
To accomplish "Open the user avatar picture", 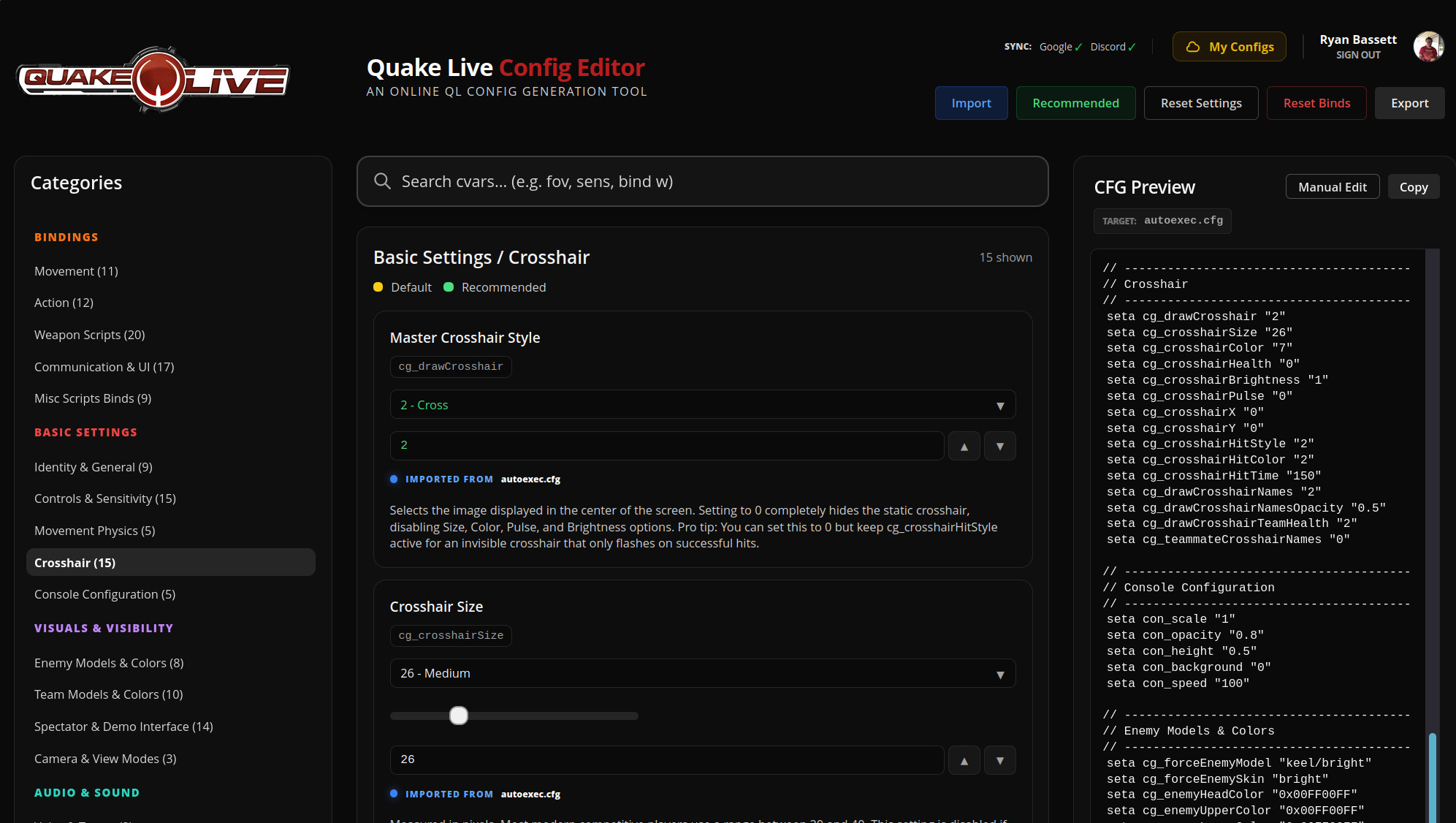I will [x=1428, y=46].
